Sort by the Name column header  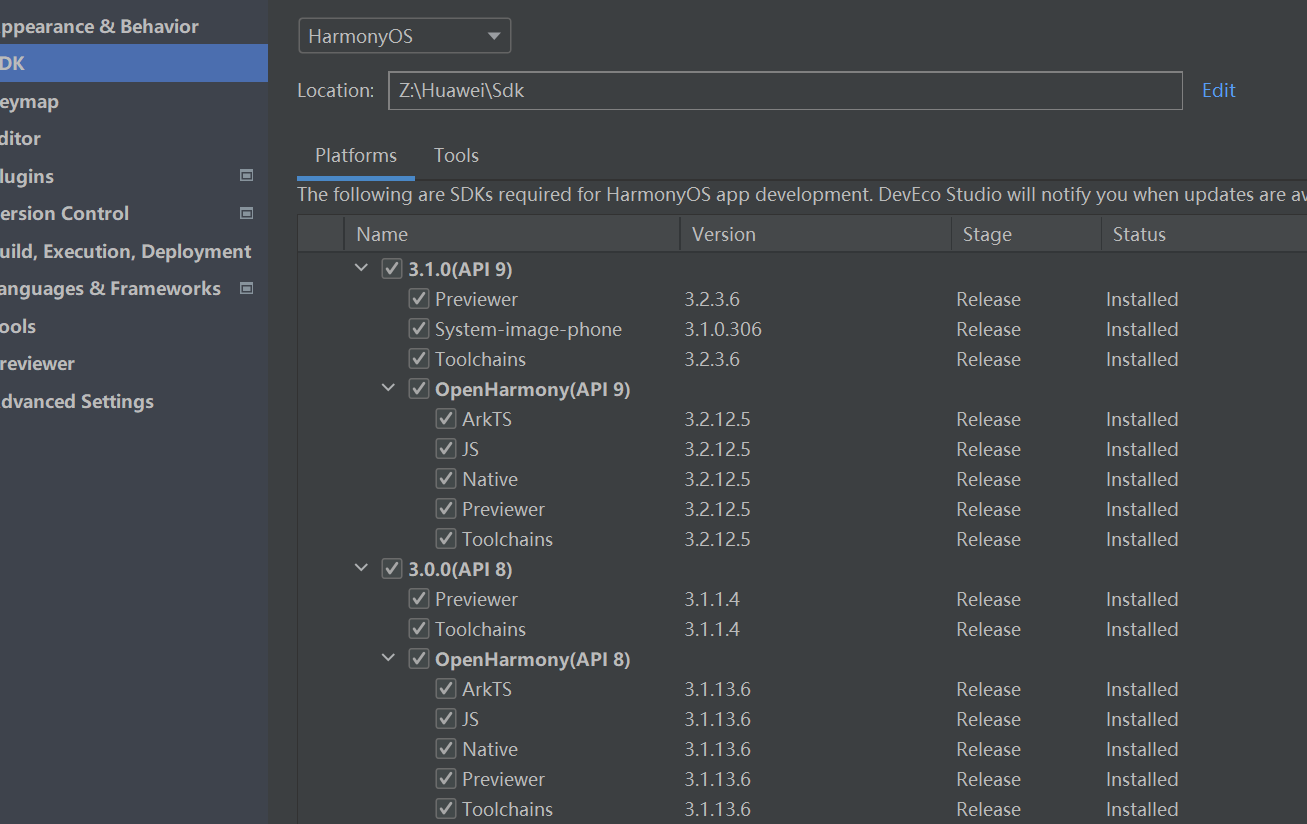tap(512, 234)
